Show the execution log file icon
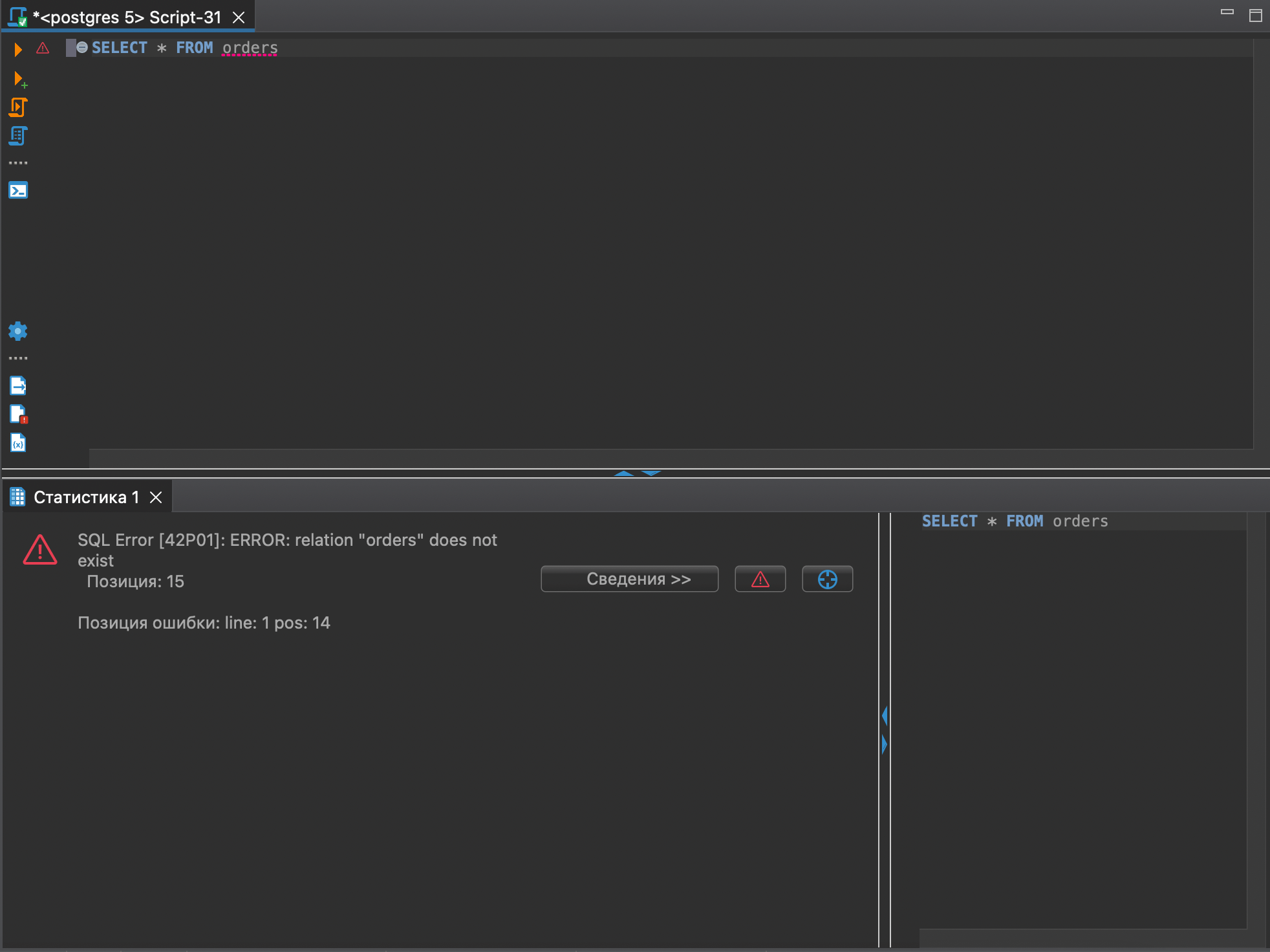This screenshot has height=952, width=1270. coord(18,414)
